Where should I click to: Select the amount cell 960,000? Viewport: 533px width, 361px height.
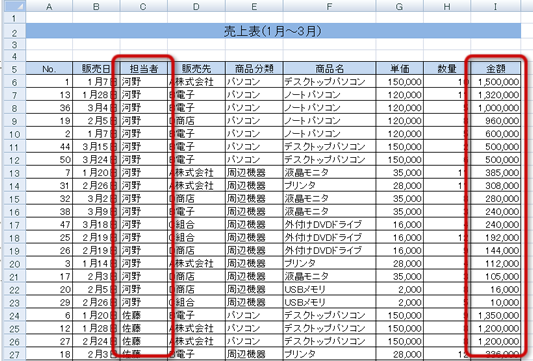pos(496,120)
